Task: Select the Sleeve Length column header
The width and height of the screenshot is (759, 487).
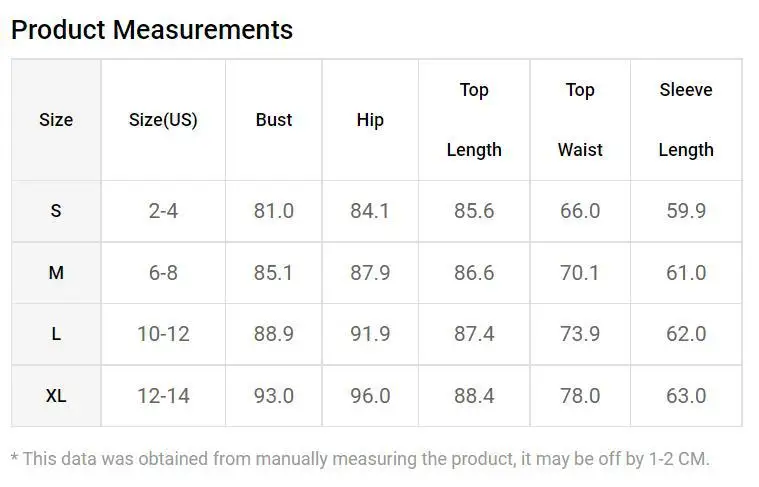Action: click(686, 120)
